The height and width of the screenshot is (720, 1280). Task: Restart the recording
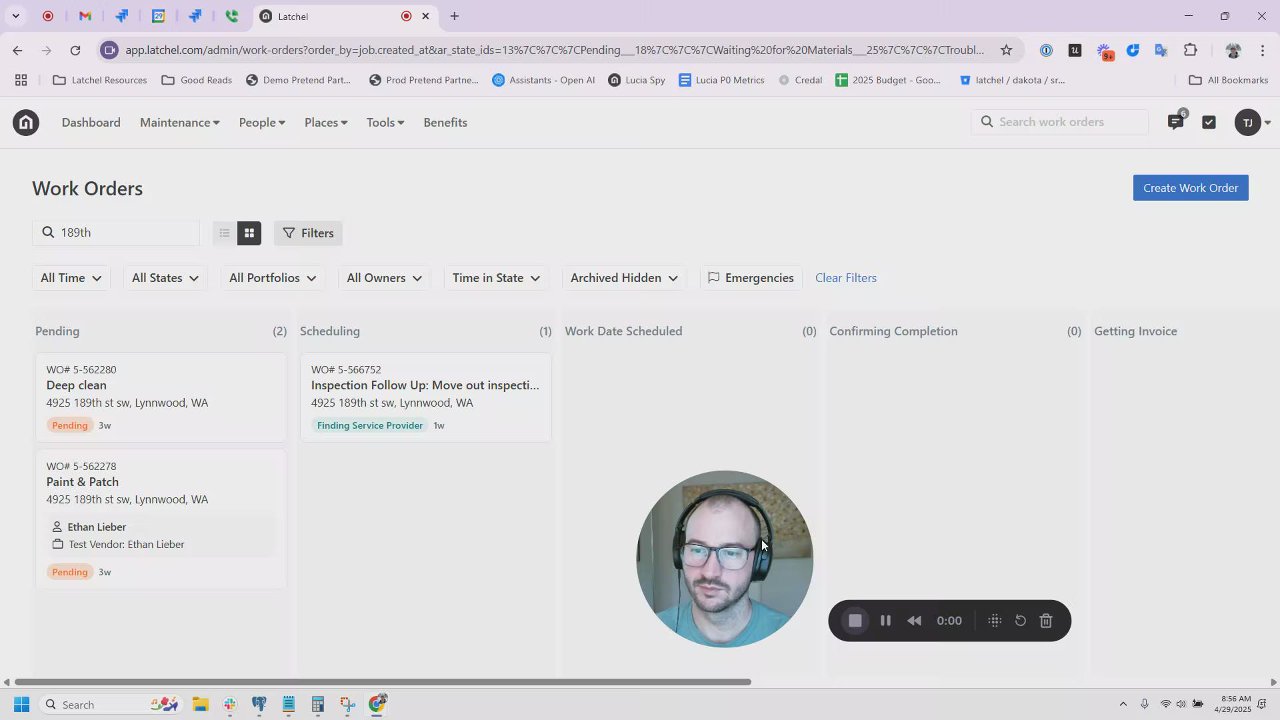coord(1020,621)
